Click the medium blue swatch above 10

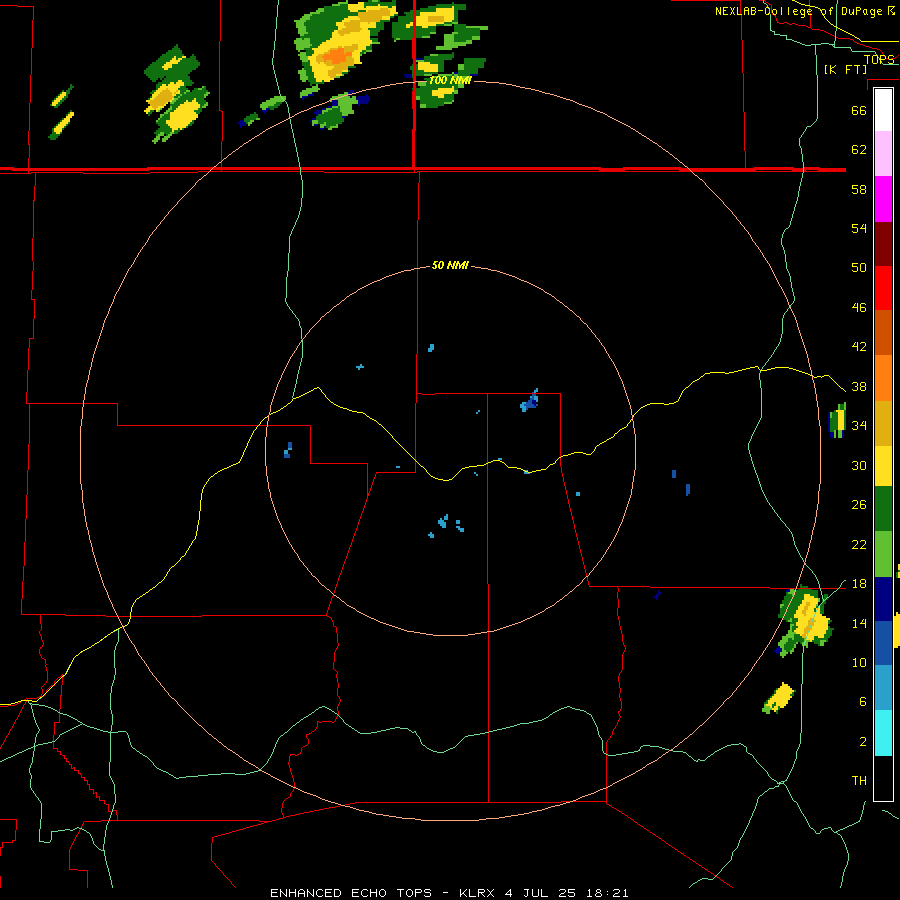coord(883,643)
